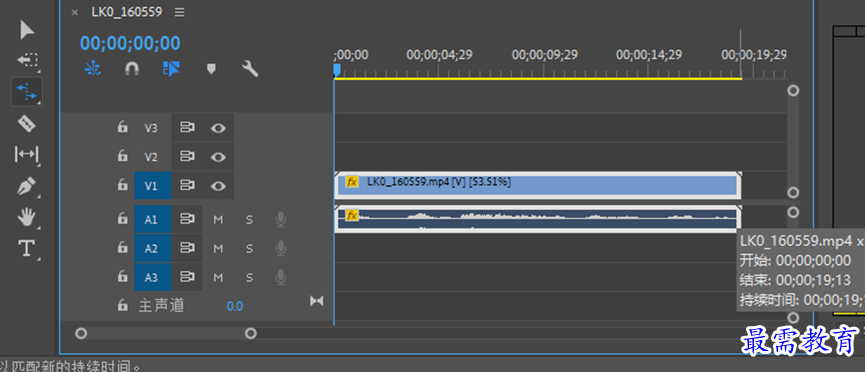Image resolution: width=865 pixels, height=372 pixels.
Task: Click the playhead timecode 00;00;00;00
Action: pyautogui.click(x=130, y=43)
